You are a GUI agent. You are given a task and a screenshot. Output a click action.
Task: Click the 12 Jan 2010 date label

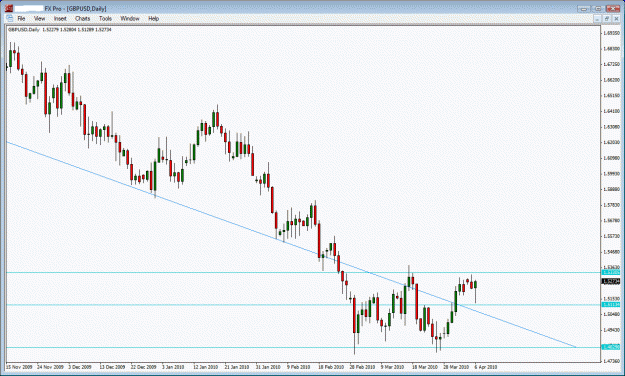pyautogui.click(x=206, y=367)
